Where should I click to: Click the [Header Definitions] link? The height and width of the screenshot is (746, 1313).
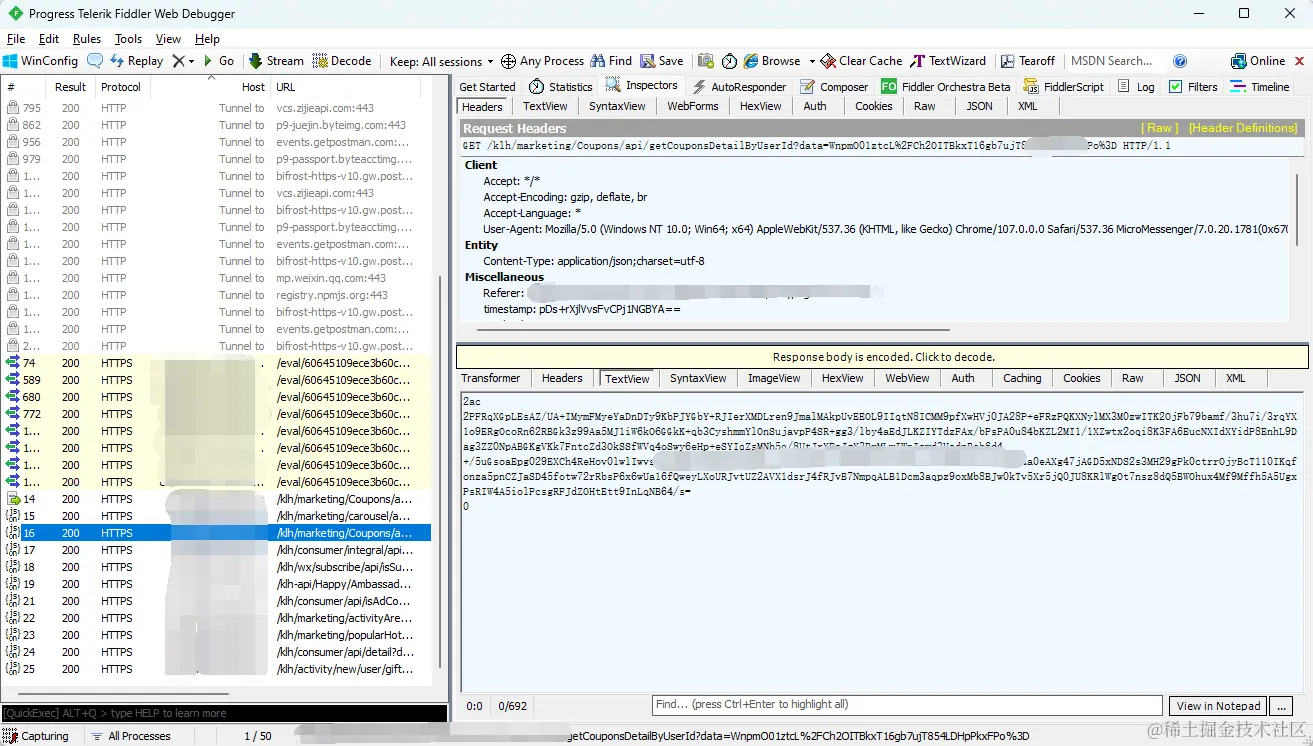tap(1243, 128)
